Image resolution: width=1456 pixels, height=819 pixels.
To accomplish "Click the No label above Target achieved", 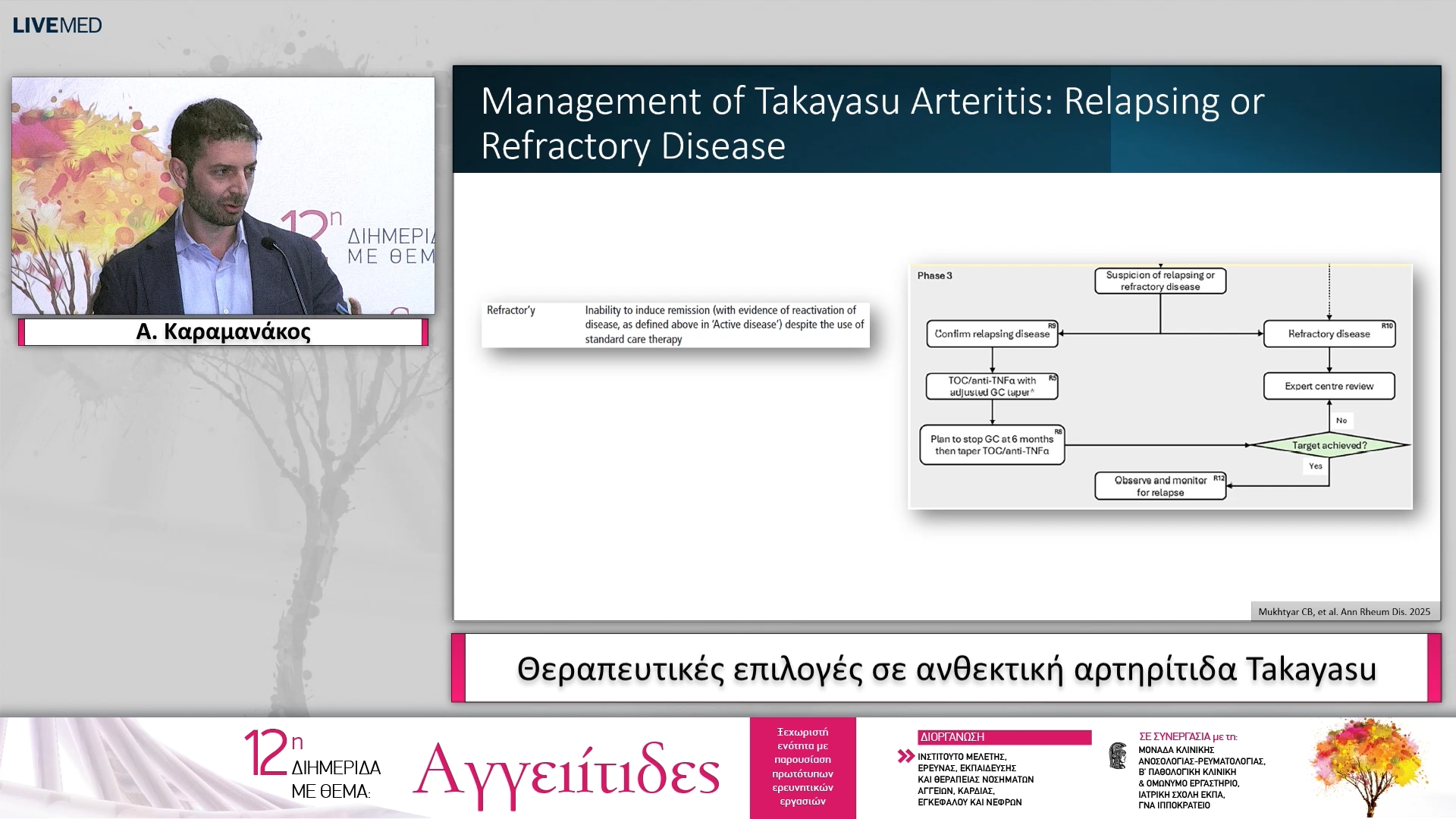I will [x=1341, y=420].
